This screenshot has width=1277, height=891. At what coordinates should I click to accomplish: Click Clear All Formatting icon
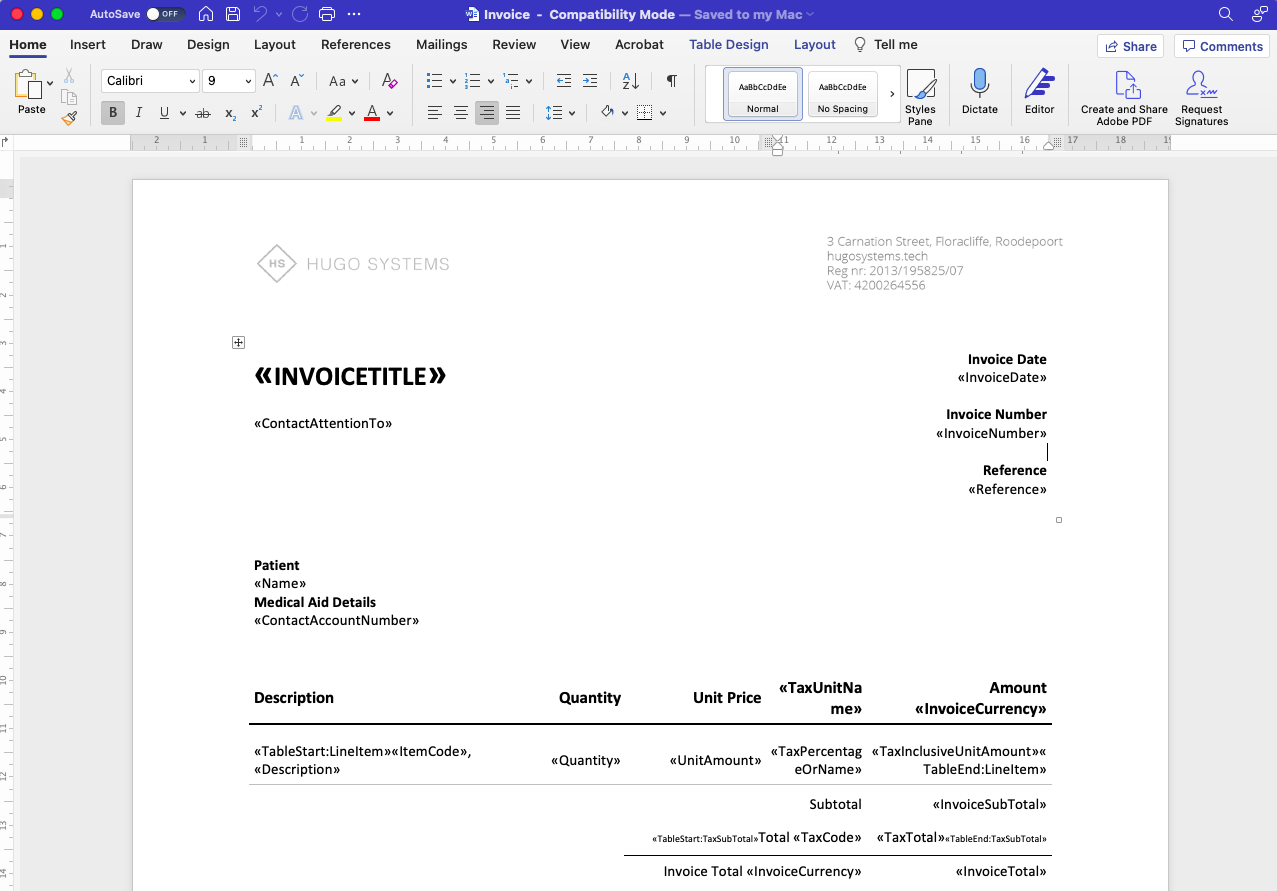(390, 82)
